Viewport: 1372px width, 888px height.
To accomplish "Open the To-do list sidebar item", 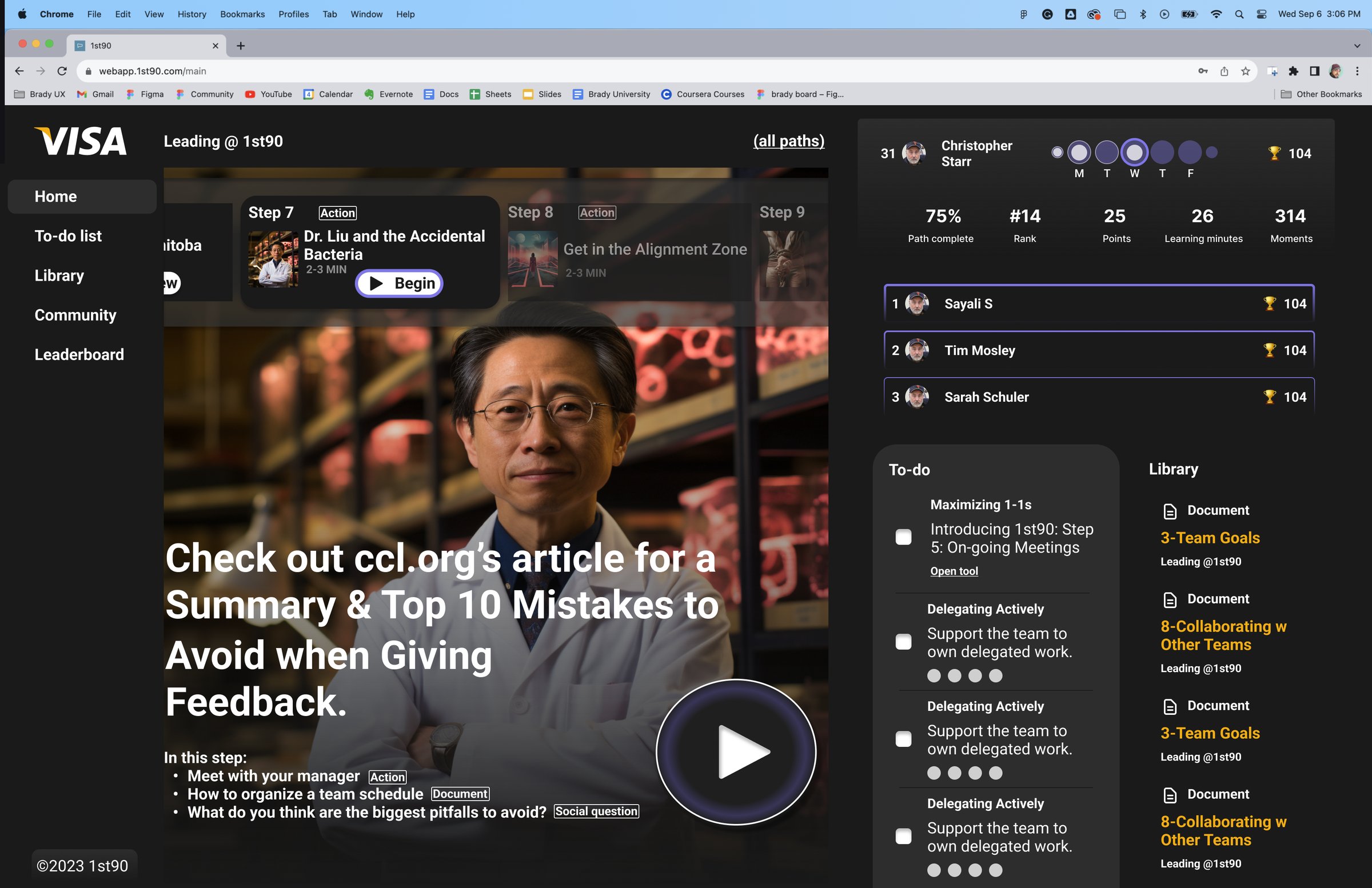I will click(x=68, y=235).
